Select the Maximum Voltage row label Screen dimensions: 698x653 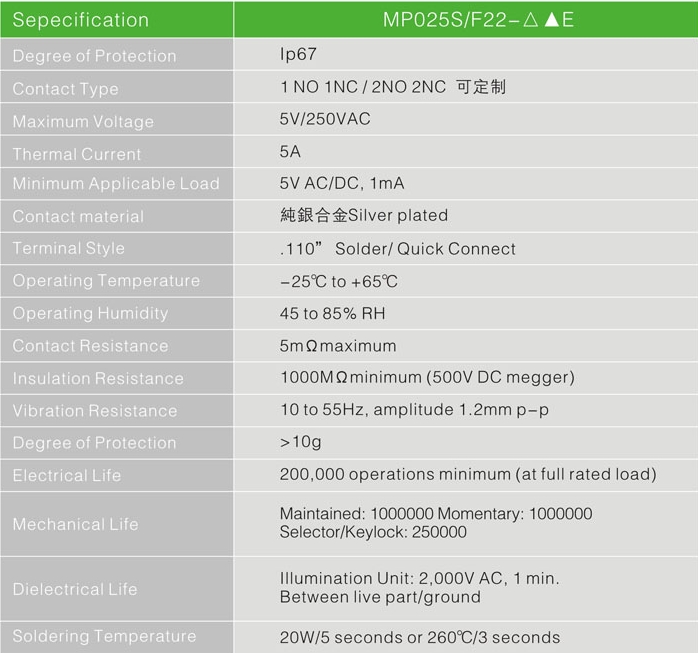(83, 122)
